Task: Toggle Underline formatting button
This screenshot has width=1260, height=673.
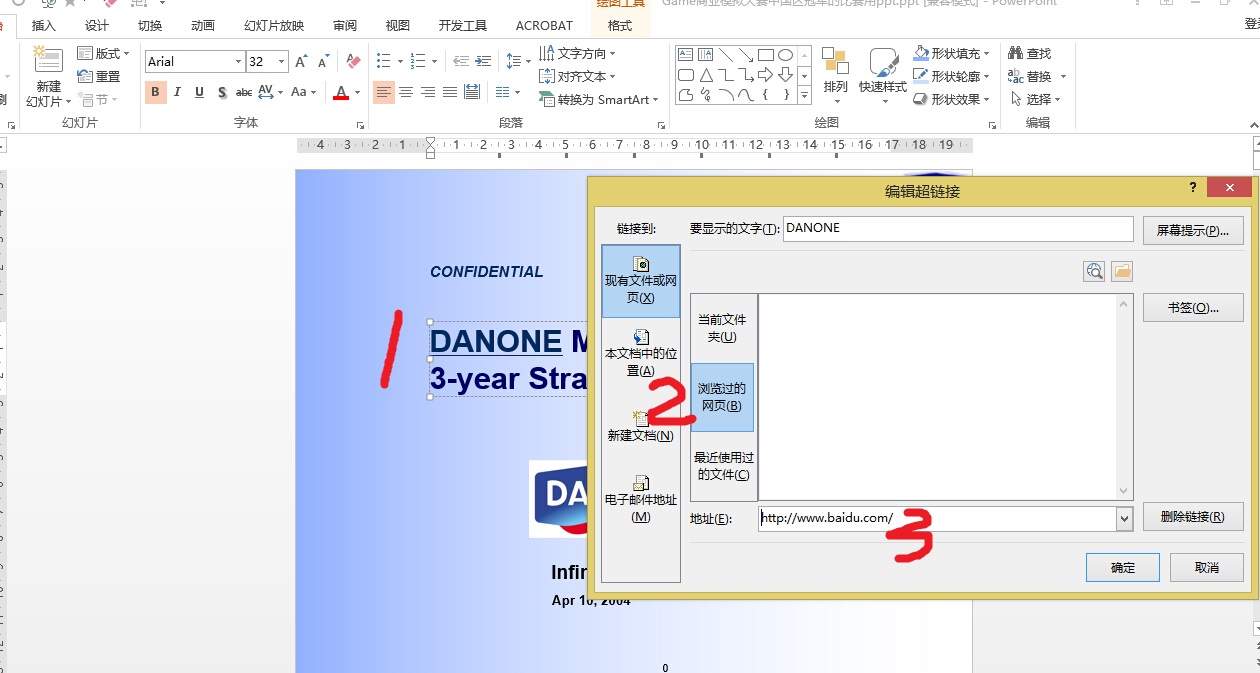Action: pyautogui.click(x=199, y=92)
